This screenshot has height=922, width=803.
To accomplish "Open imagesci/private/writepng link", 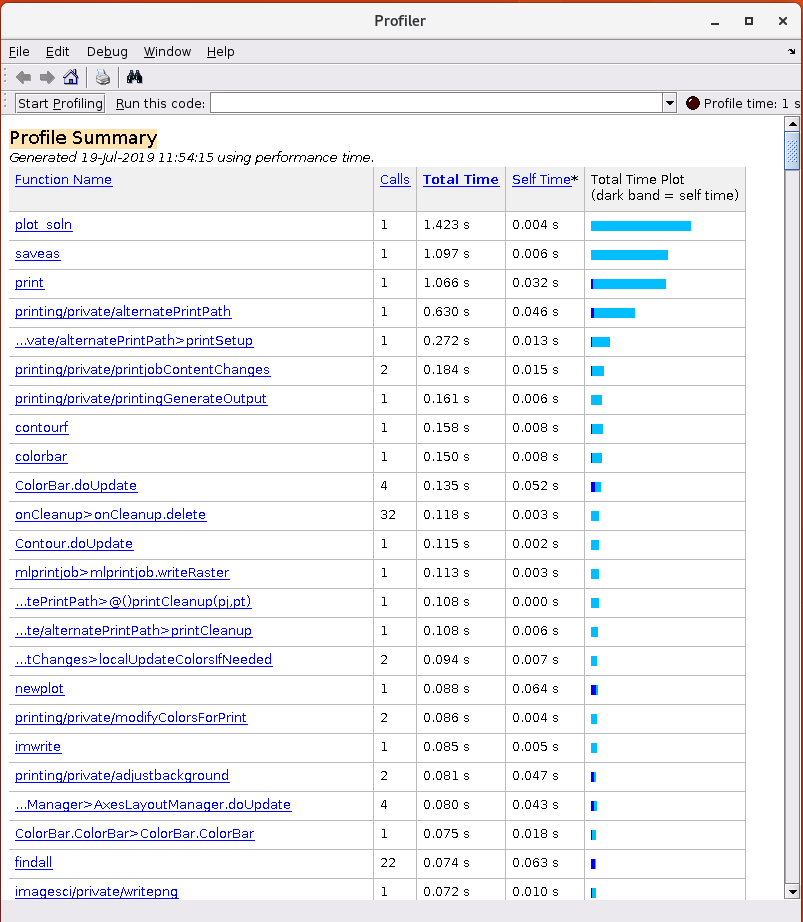I will click(x=96, y=891).
